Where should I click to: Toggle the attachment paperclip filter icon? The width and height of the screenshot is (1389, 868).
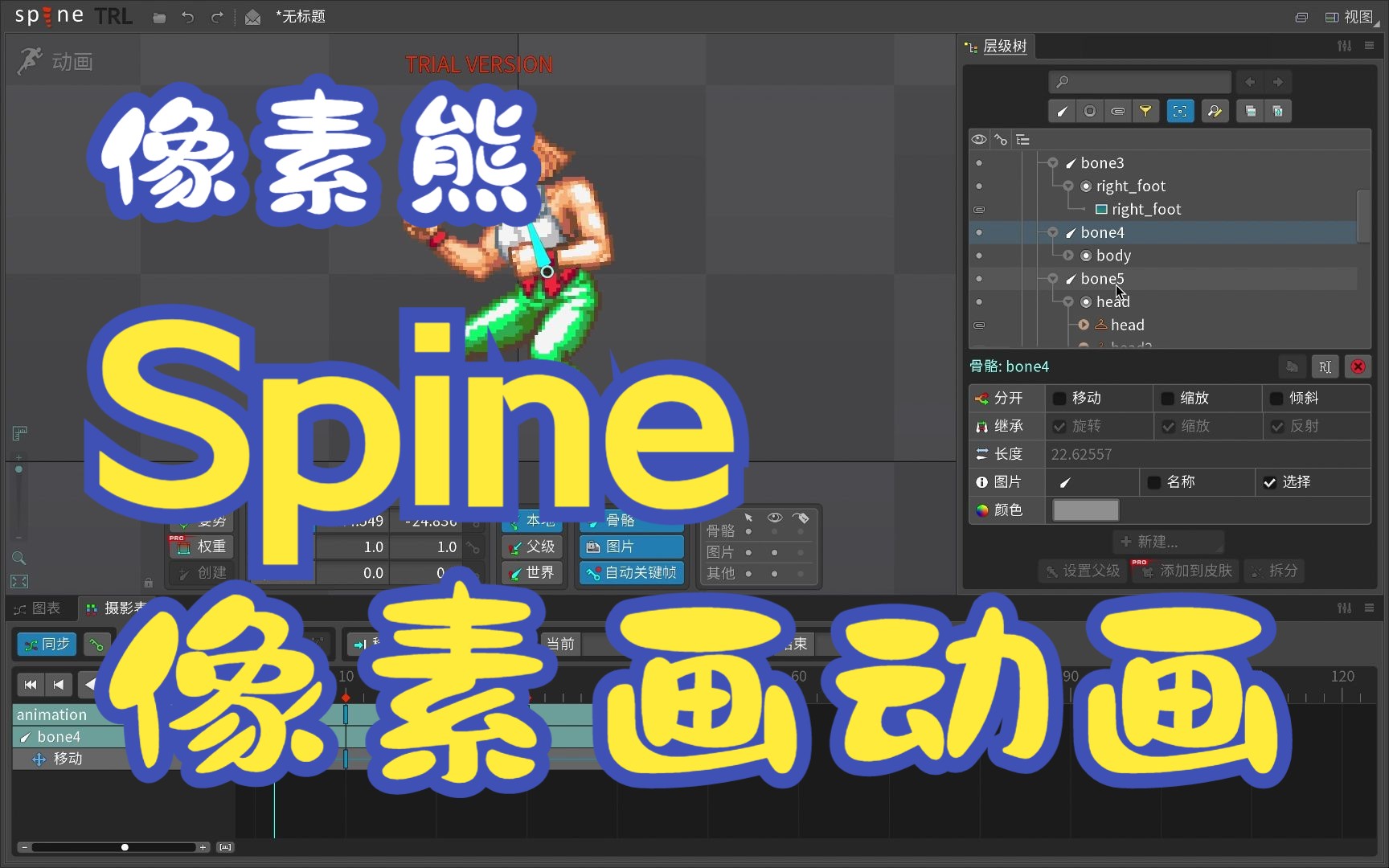1117,111
